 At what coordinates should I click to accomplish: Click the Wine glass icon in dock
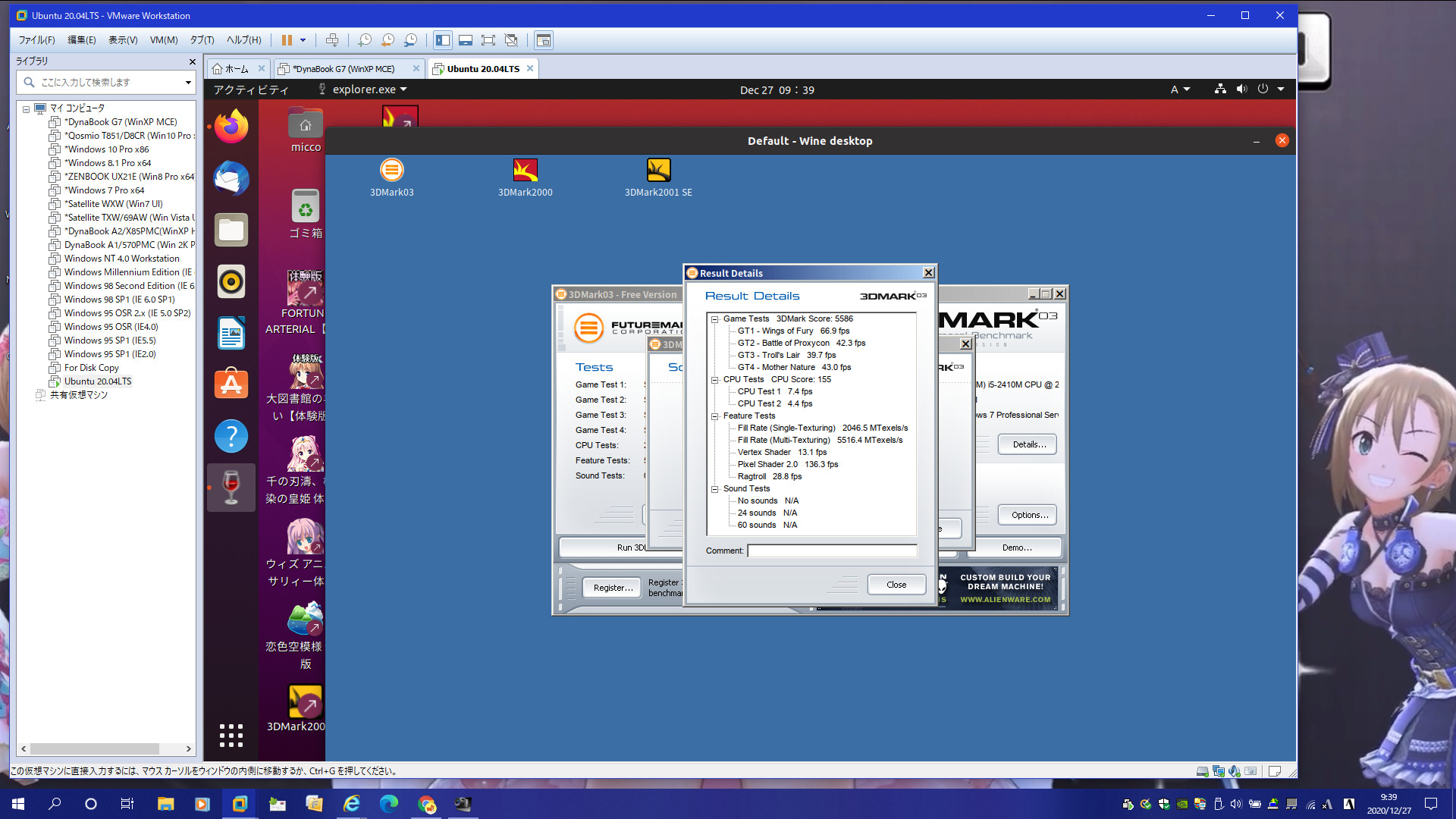point(231,488)
